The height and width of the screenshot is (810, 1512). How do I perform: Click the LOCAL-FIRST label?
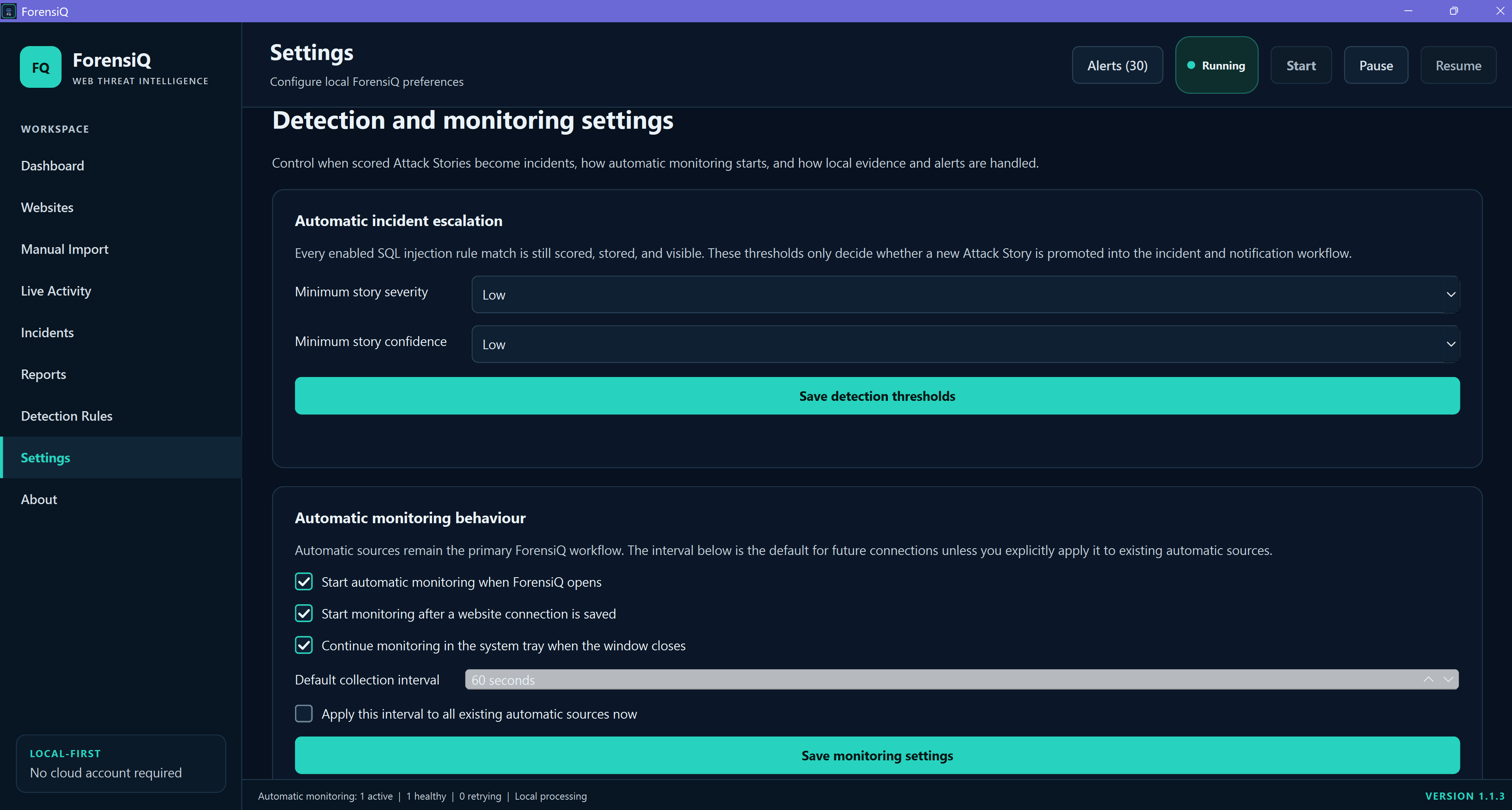(x=65, y=754)
